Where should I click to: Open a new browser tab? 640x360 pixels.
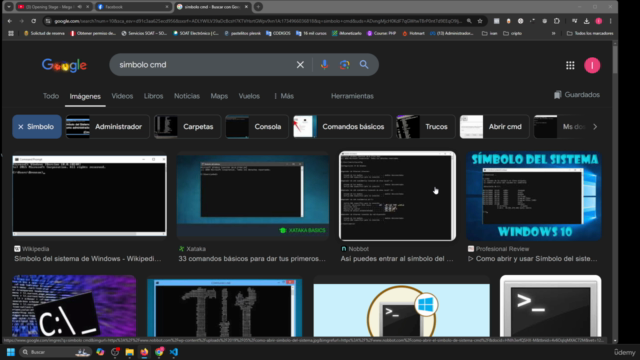[x=258, y=7]
